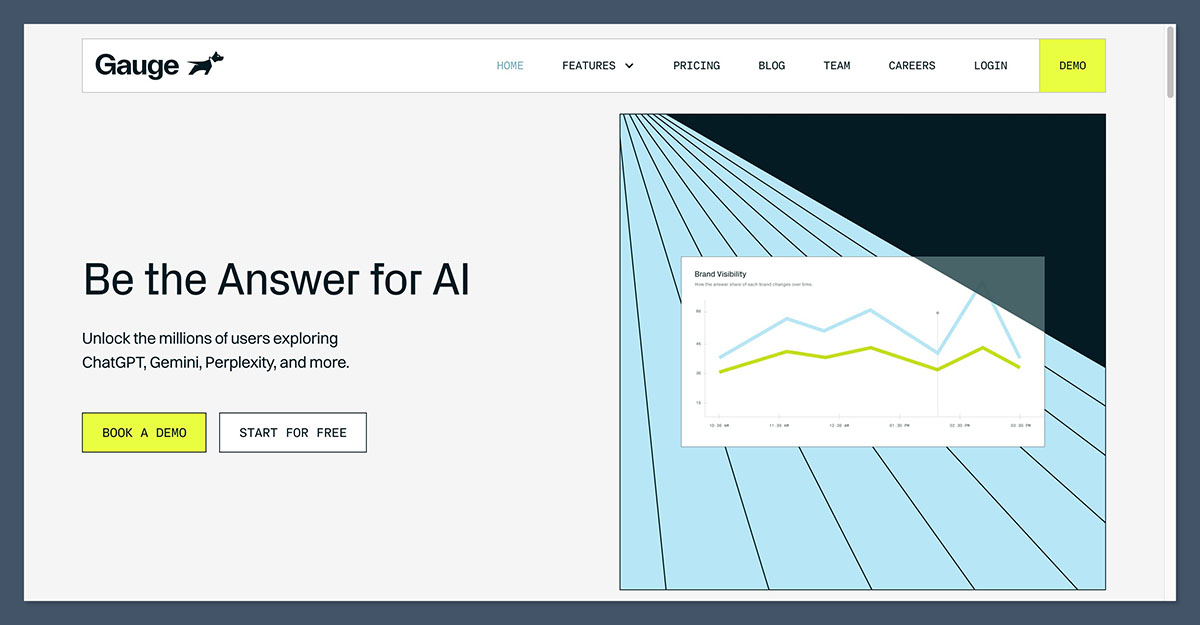
Task: Visit the BLOG link
Action: (771, 66)
